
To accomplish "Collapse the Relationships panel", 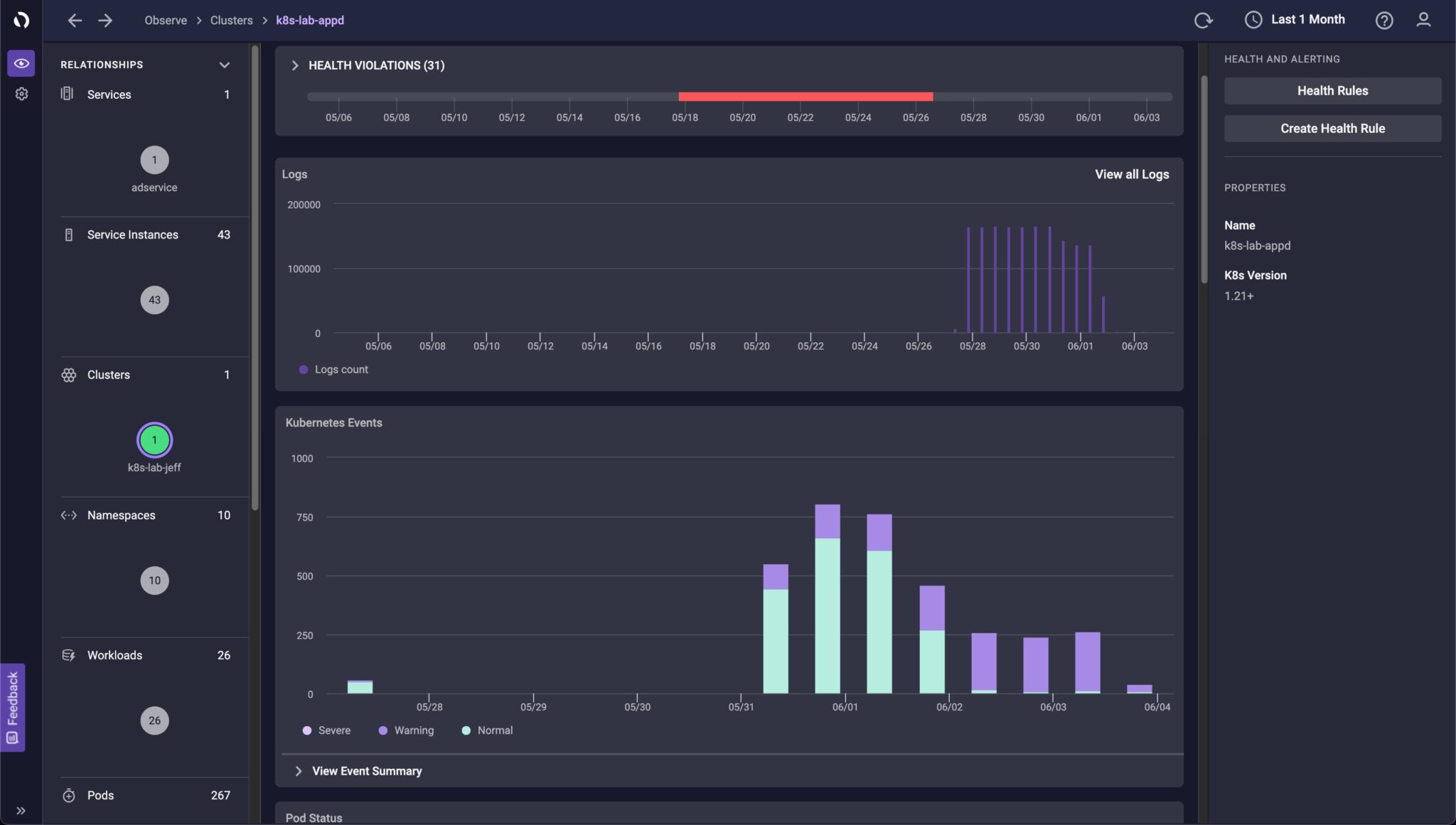I will point(224,65).
